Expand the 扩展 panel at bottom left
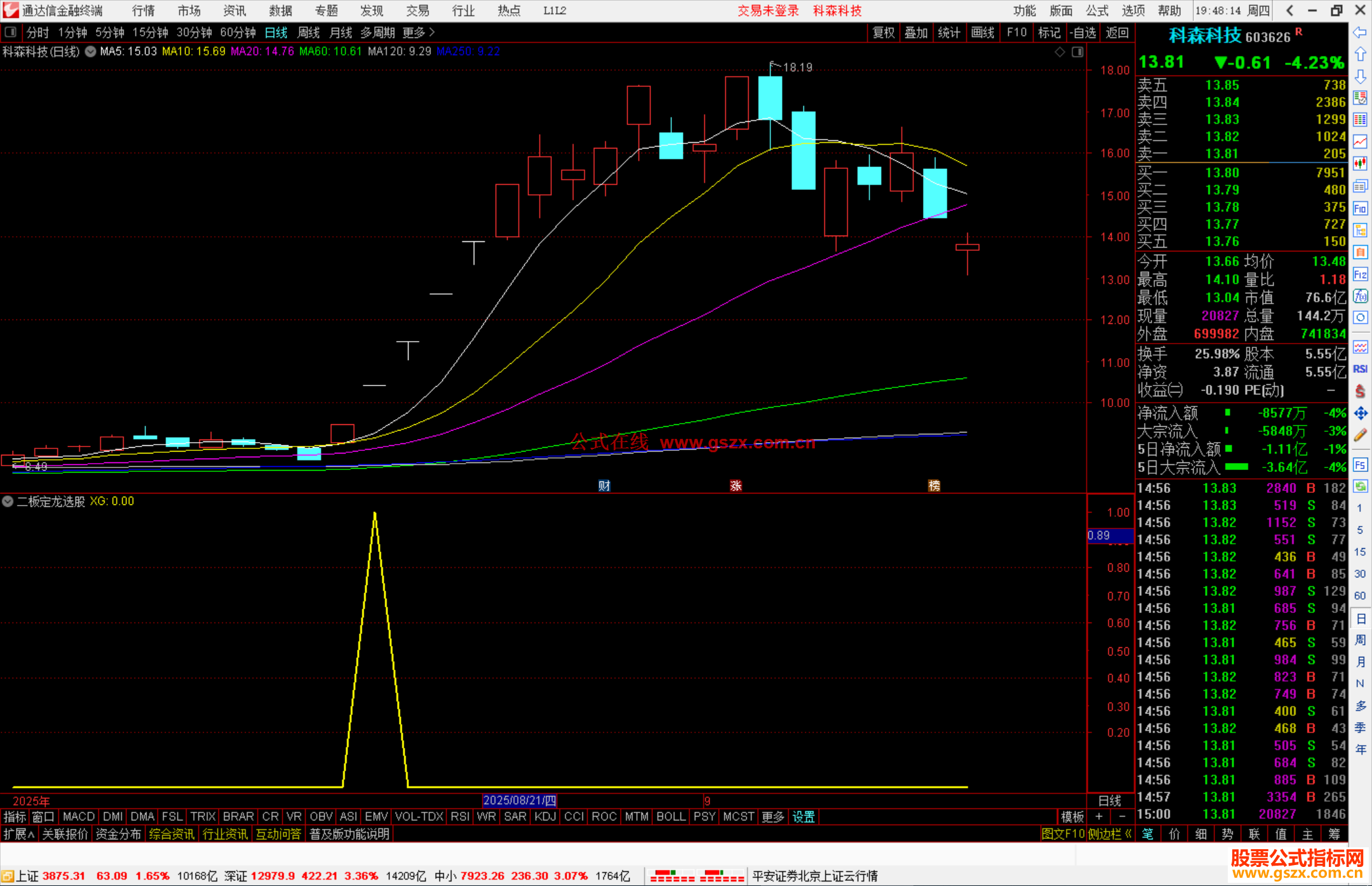Image resolution: width=1372 pixels, height=886 pixels. point(19,834)
